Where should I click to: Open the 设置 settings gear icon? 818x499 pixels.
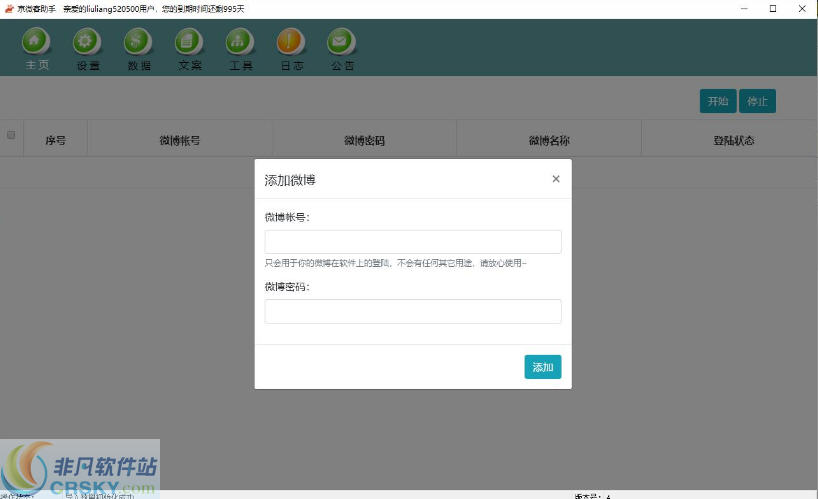pos(87,42)
